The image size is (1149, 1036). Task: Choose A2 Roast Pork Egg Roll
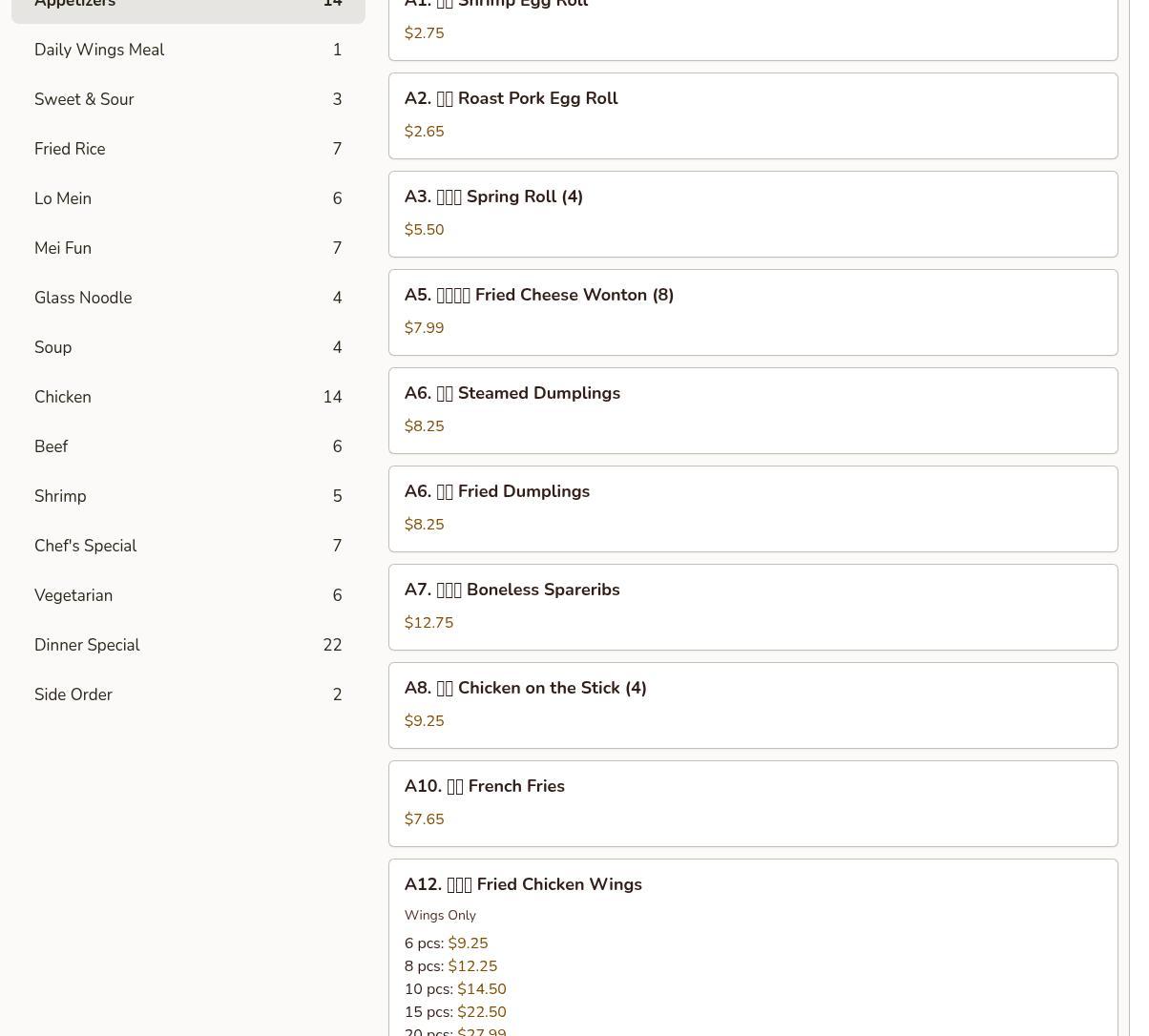pos(752,115)
